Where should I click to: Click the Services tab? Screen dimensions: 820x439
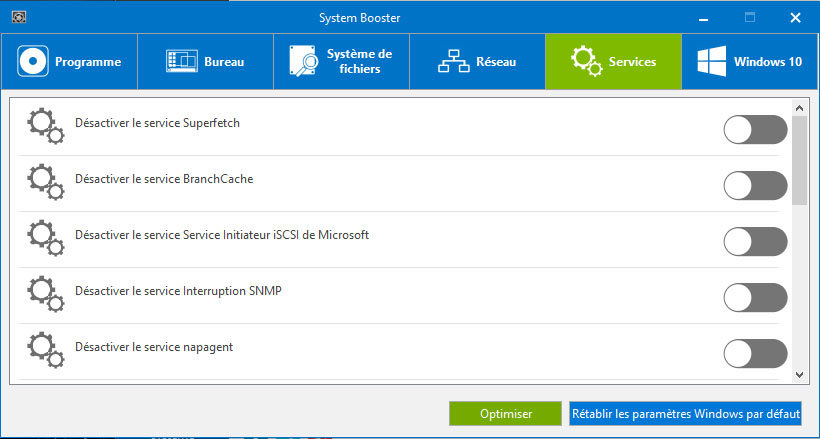click(x=613, y=62)
